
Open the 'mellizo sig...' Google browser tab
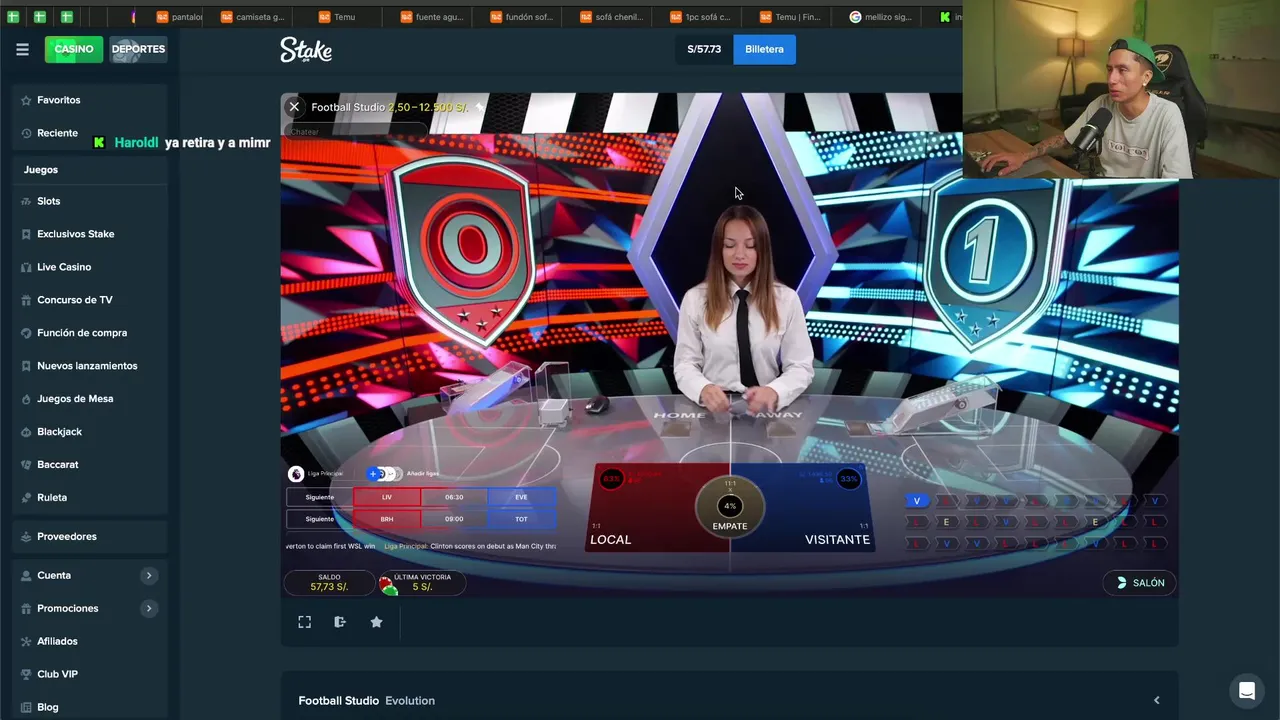885,17
